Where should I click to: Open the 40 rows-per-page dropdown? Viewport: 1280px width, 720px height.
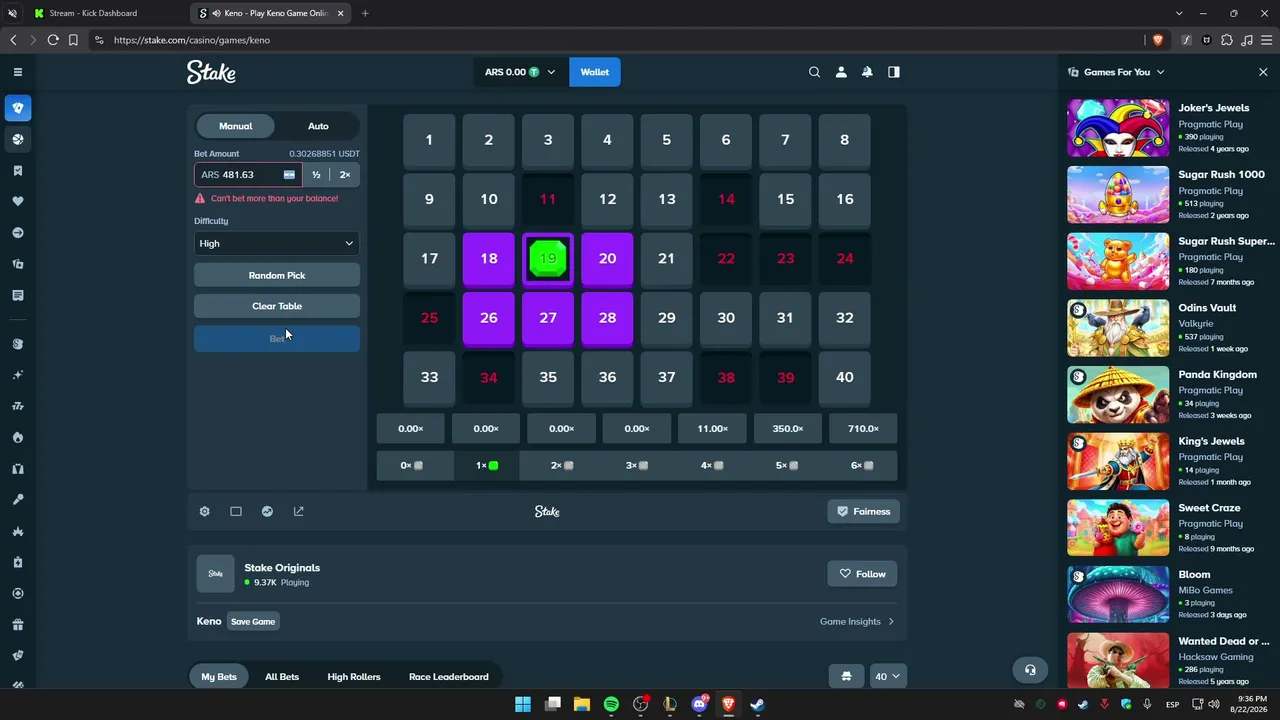tap(887, 677)
